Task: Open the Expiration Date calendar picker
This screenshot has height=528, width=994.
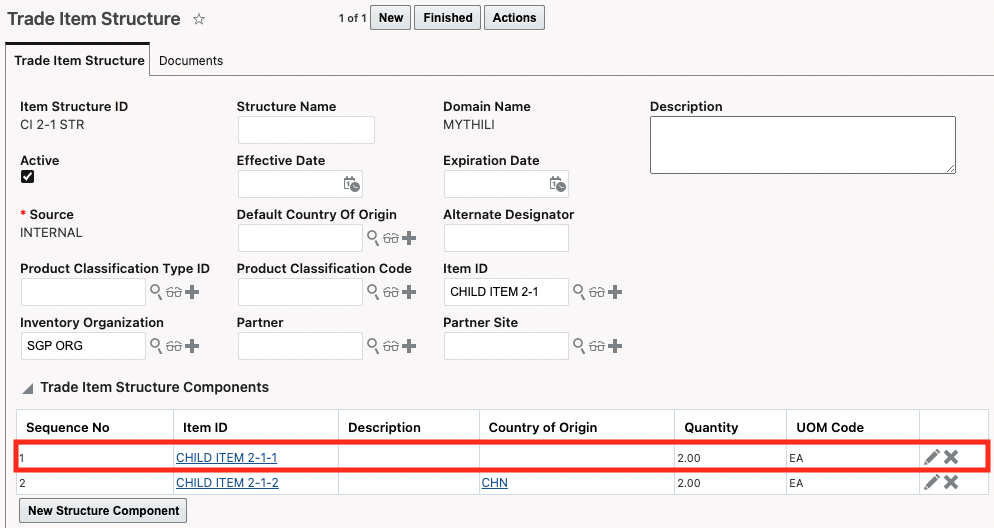Action: click(x=558, y=184)
